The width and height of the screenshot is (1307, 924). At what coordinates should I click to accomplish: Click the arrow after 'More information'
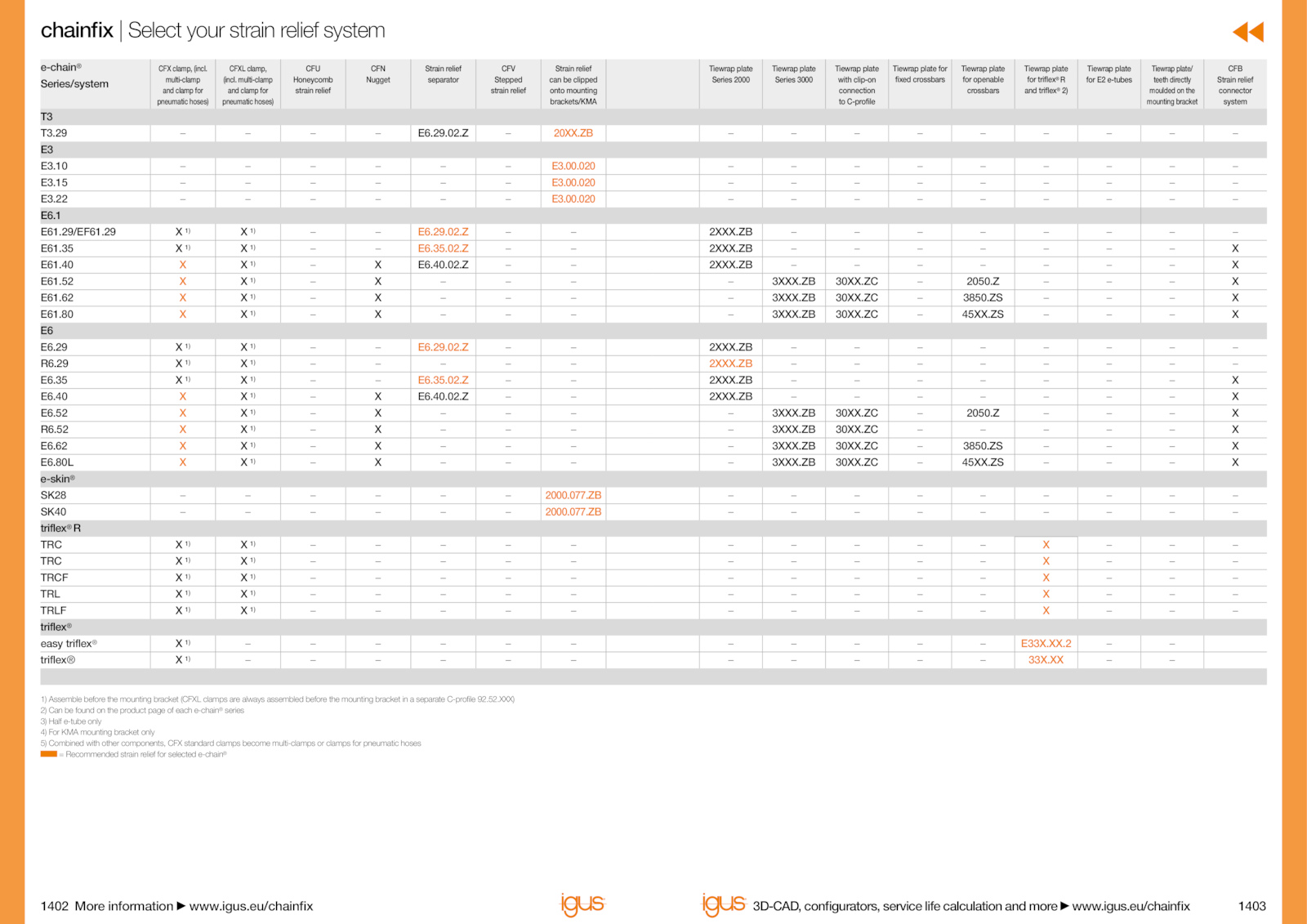click(181, 906)
